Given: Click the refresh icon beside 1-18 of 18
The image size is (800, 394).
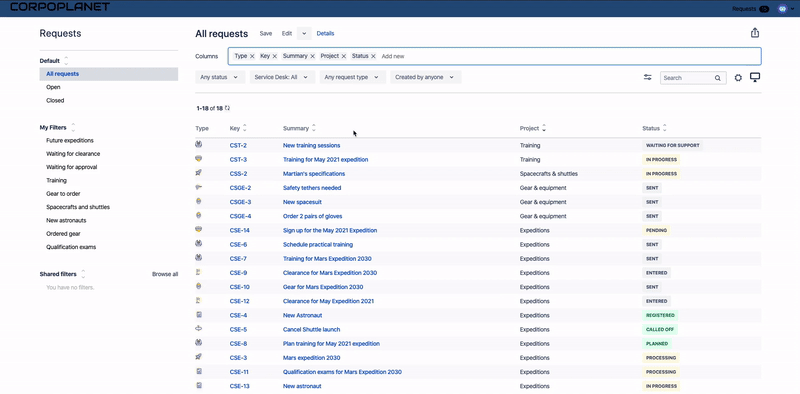Looking at the screenshot, I should click(x=228, y=108).
